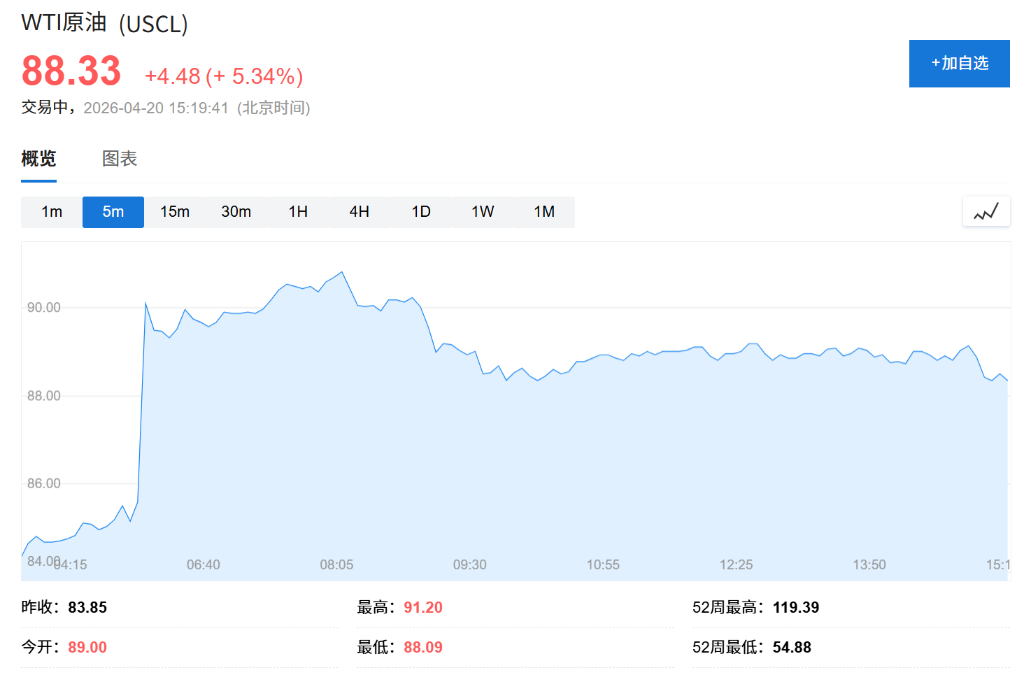Viewport: 1024px width, 679px height.
Task: Click the 08:05 time axis label
Action: (336, 565)
